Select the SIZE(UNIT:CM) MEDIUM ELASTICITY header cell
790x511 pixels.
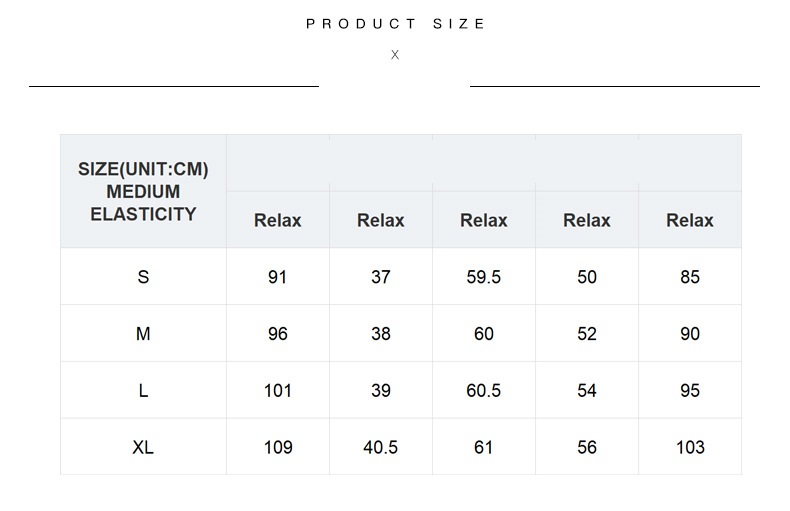click(143, 191)
